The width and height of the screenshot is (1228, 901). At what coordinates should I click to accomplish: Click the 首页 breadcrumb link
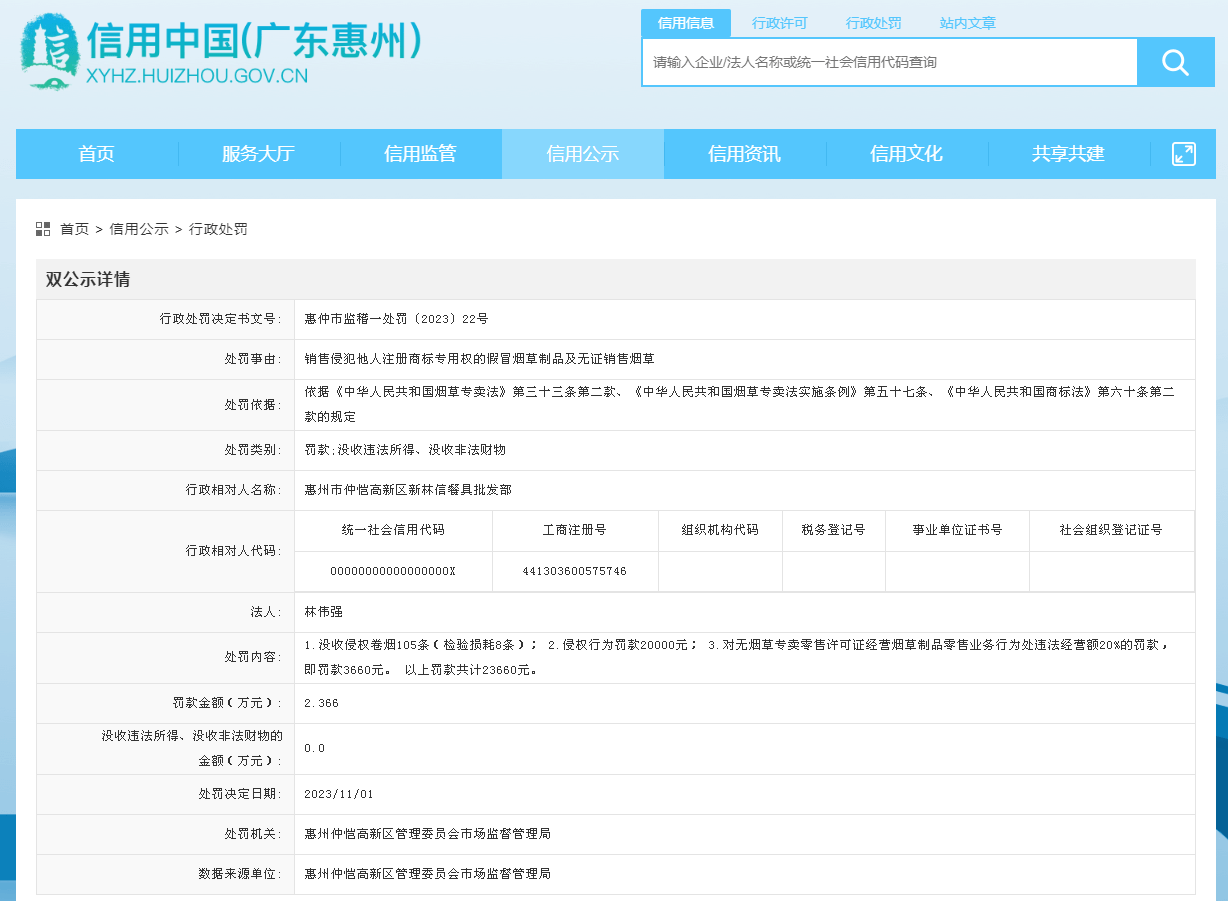coord(74,229)
